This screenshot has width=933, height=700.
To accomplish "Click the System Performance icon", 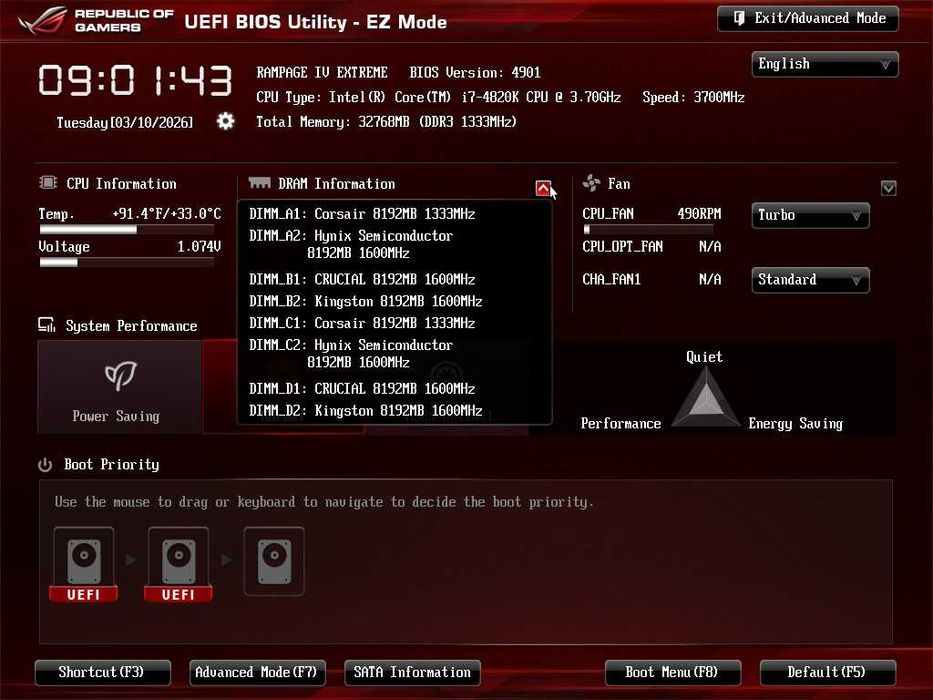I will (x=47, y=325).
